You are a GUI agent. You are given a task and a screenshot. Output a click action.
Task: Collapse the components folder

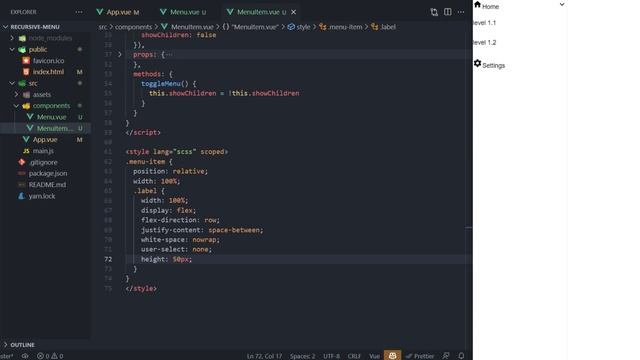pos(16,106)
